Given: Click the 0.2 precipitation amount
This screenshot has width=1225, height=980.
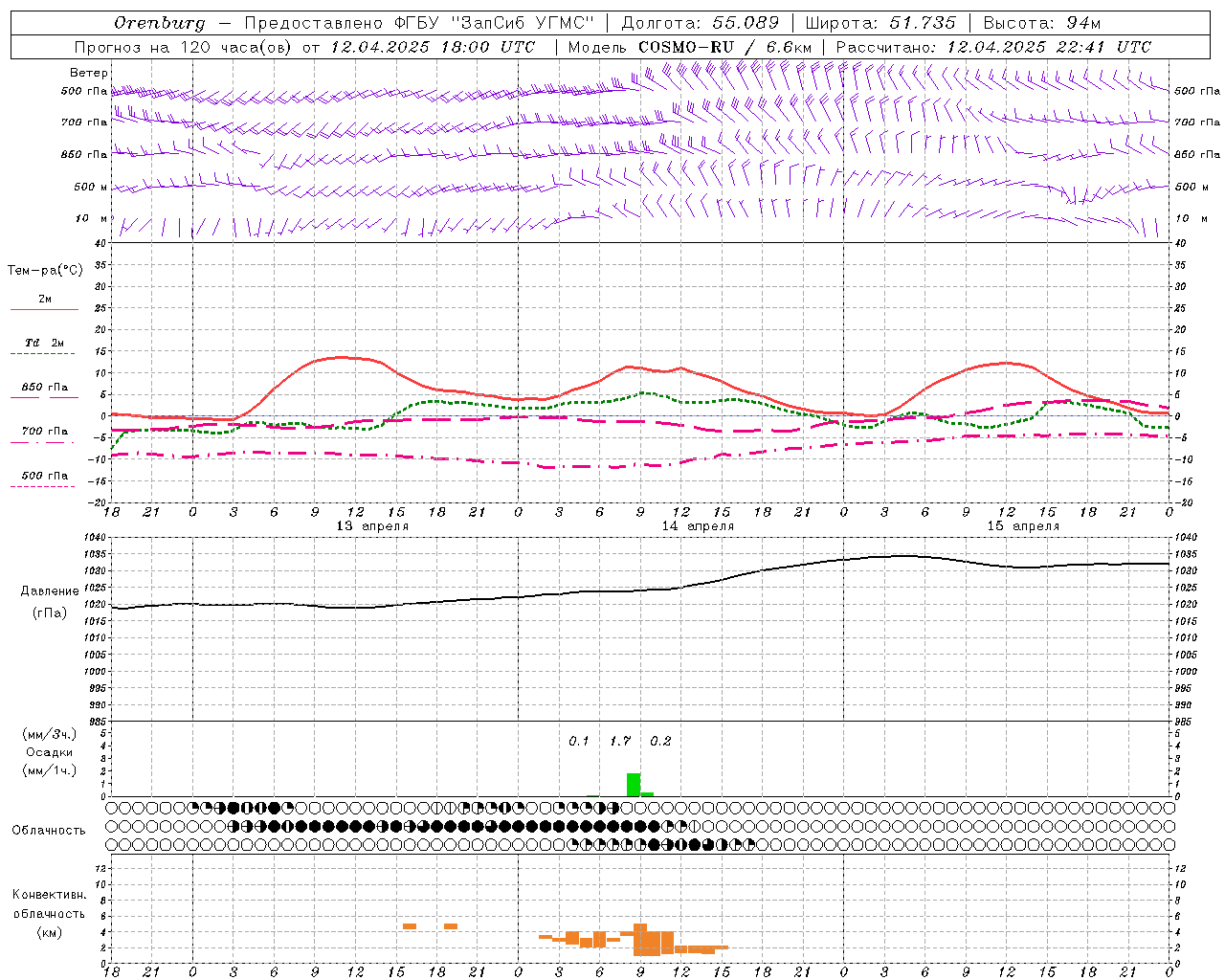Looking at the screenshot, I should [x=661, y=742].
